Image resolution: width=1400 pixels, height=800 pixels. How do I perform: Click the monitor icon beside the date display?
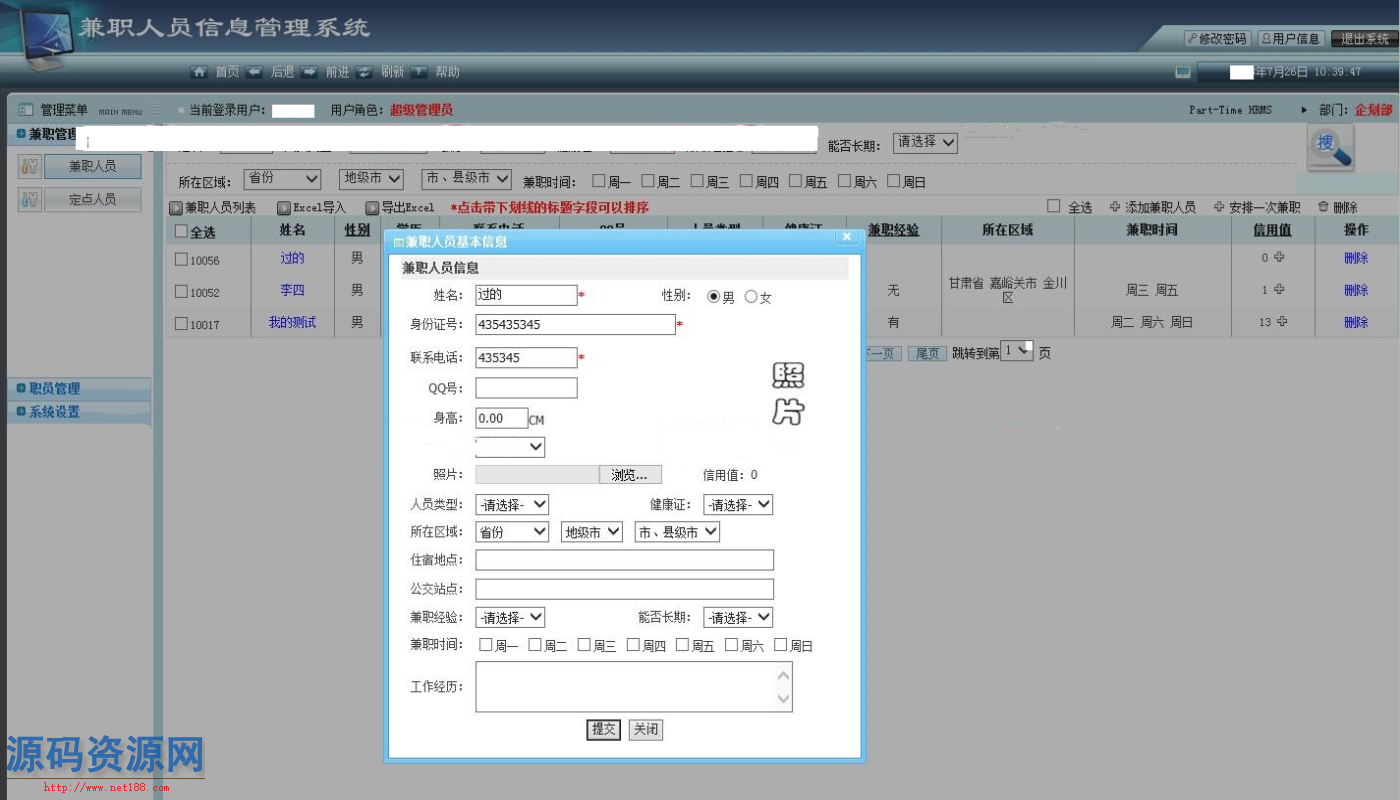tap(1183, 72)
